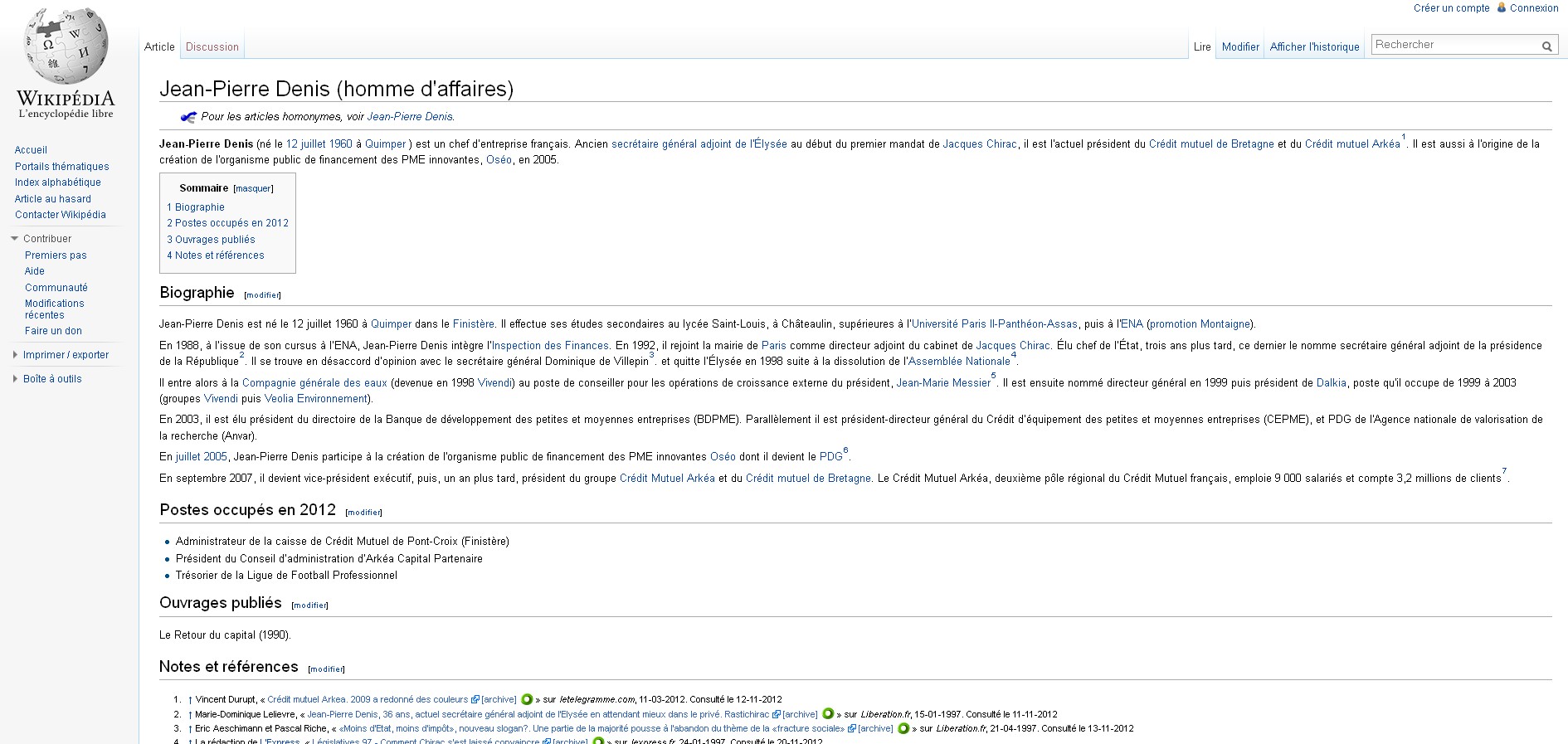This screenshot has width=1568, height=744.
Task: Open Afficher l'historique tab
Action: point(1314,47)
